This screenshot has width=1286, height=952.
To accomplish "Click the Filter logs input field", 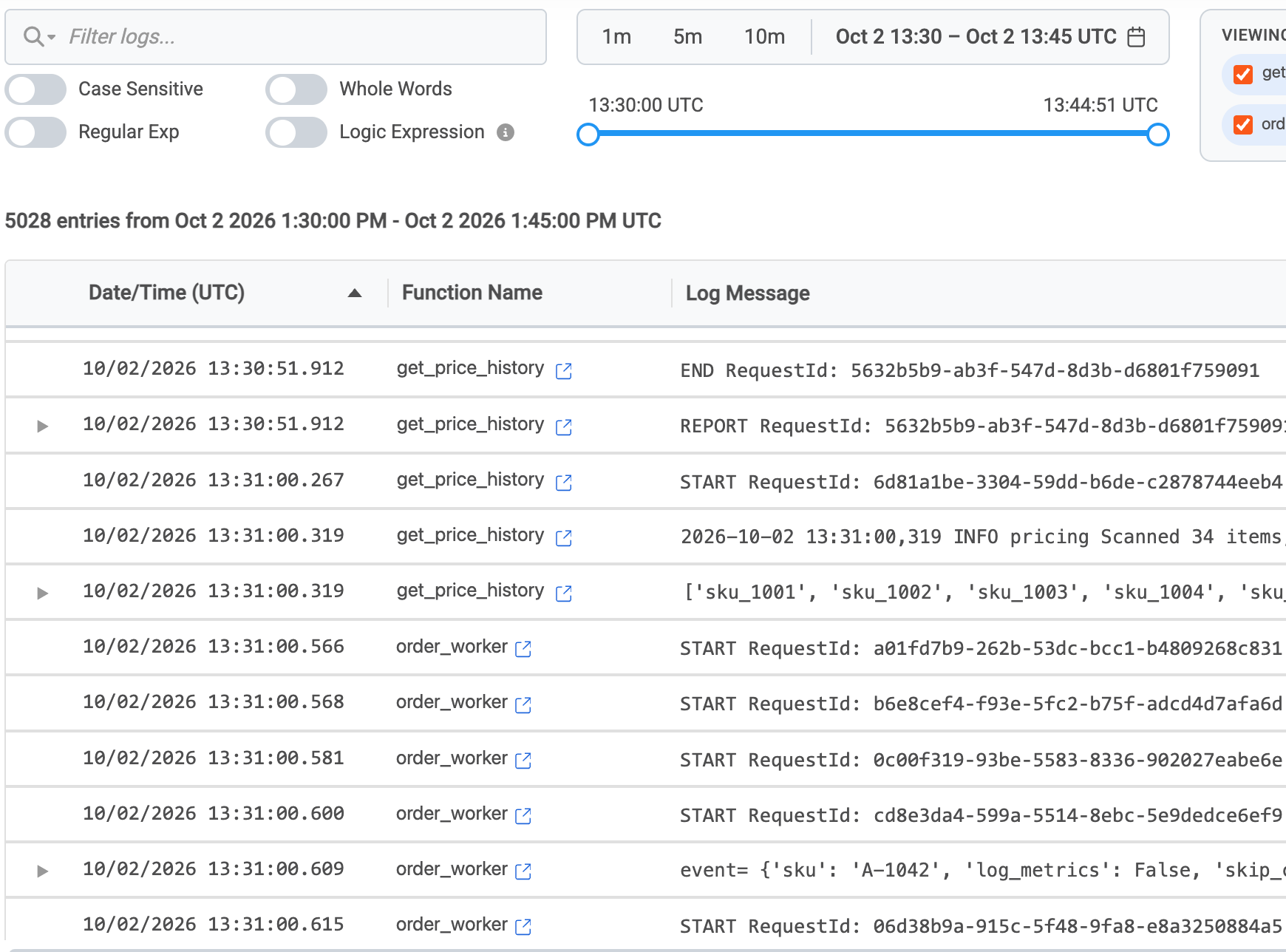I will 276,37.
